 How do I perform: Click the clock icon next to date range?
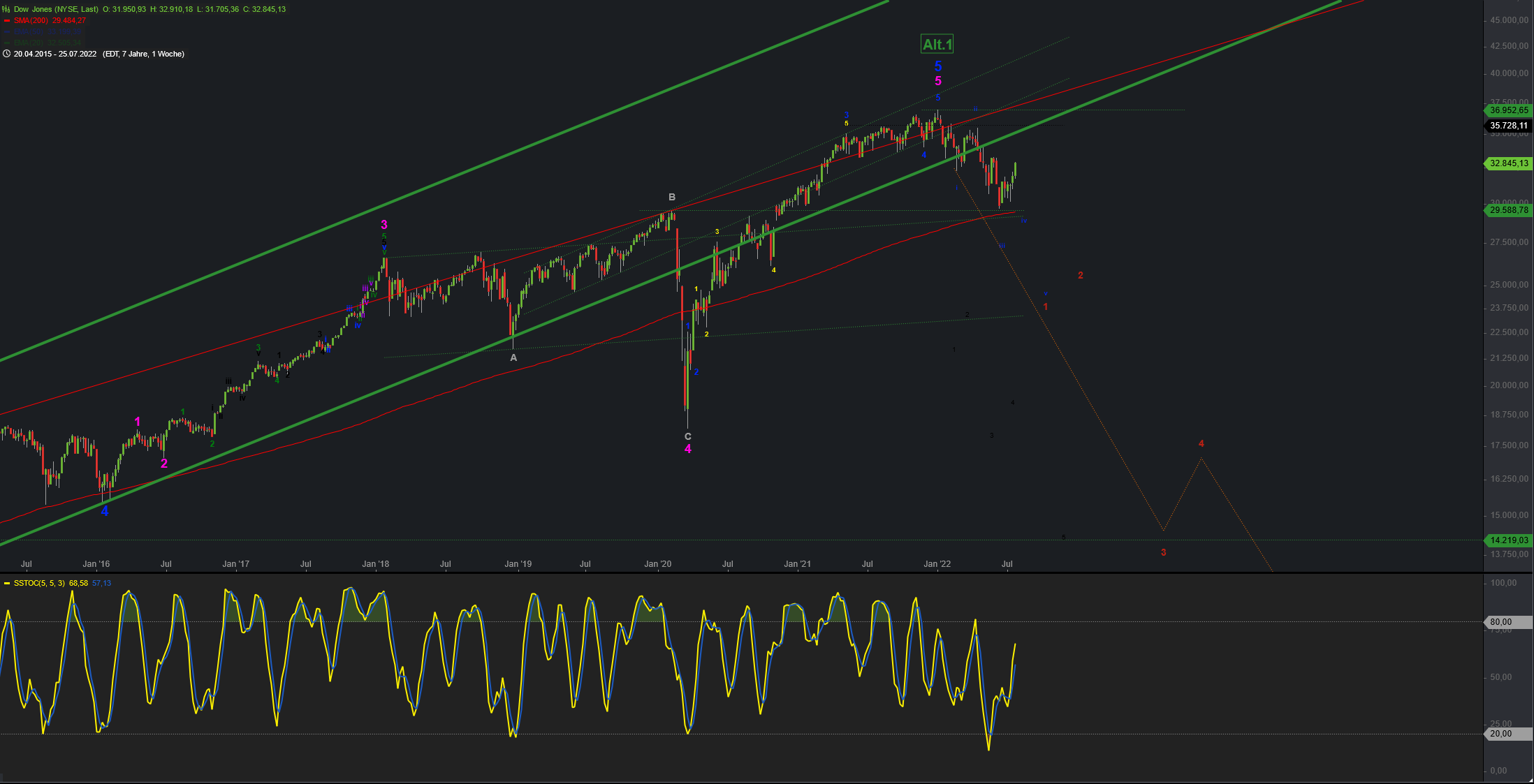[x=6, y=54]
